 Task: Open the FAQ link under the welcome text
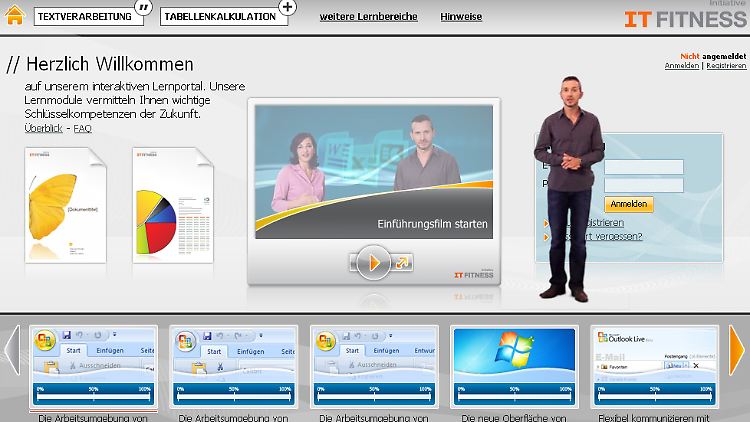coord(82,129)
